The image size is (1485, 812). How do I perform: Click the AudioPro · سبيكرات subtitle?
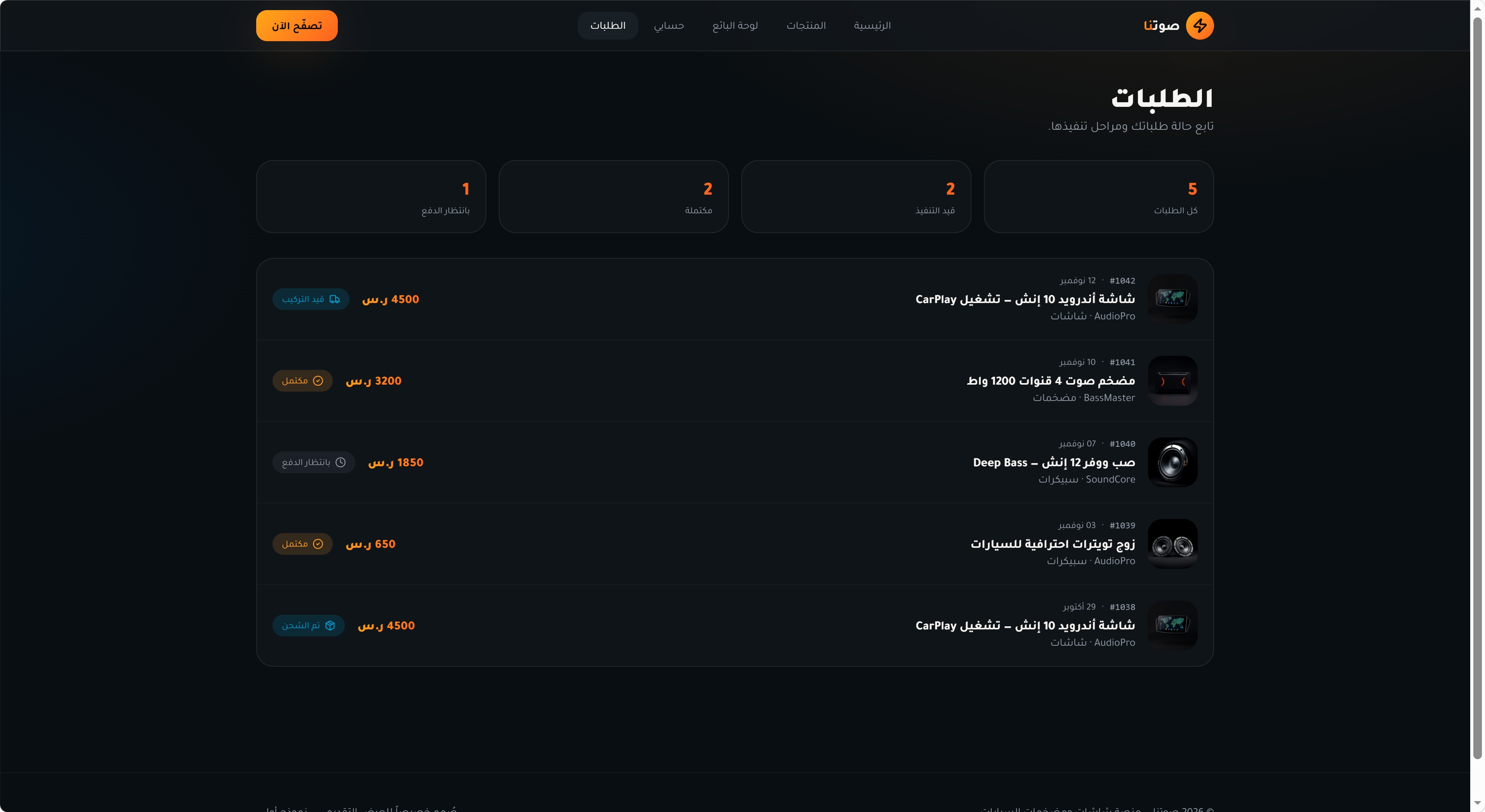pyautogui.click(x=1091, y=561)
